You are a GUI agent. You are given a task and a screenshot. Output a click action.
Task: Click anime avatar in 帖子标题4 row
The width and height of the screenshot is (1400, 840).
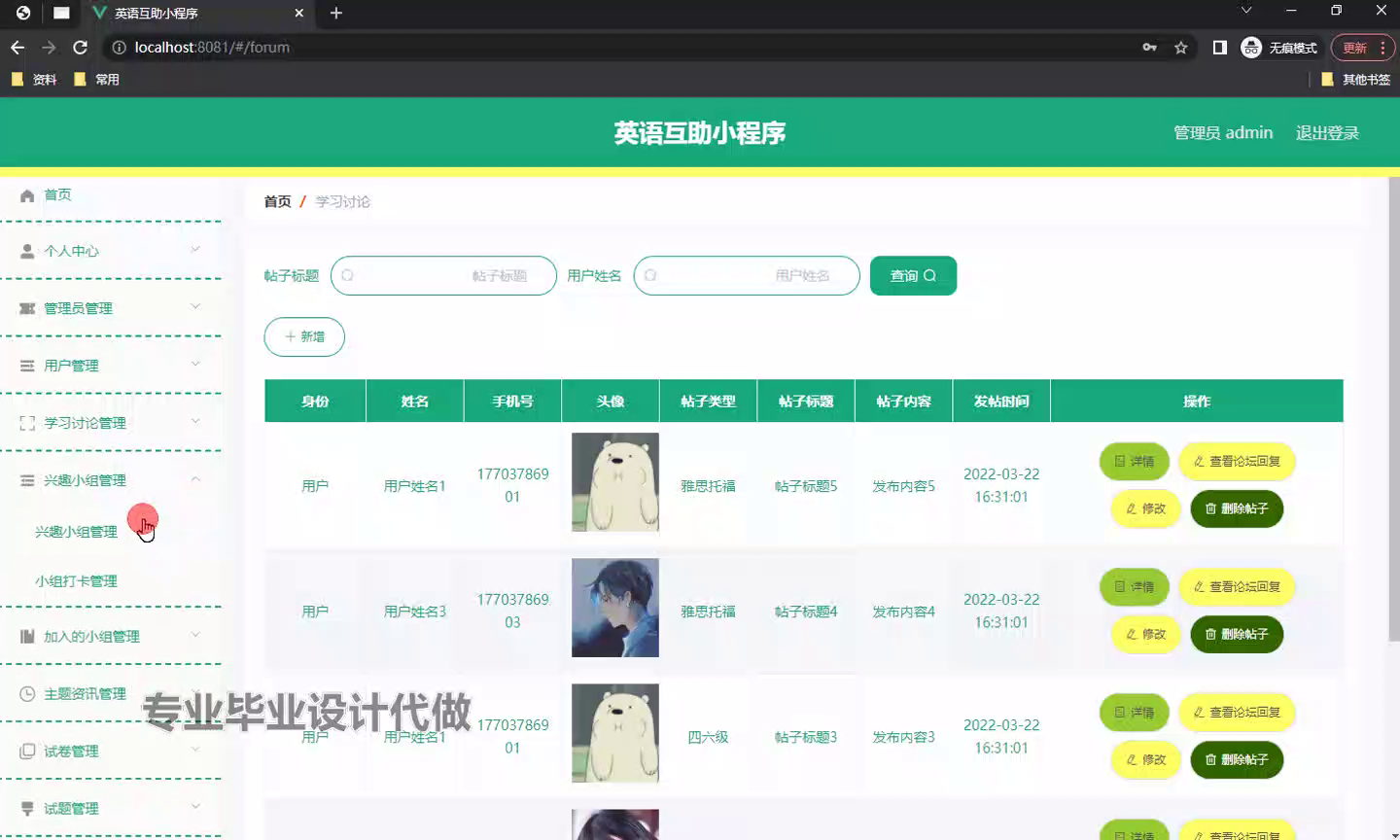[615, 608]
